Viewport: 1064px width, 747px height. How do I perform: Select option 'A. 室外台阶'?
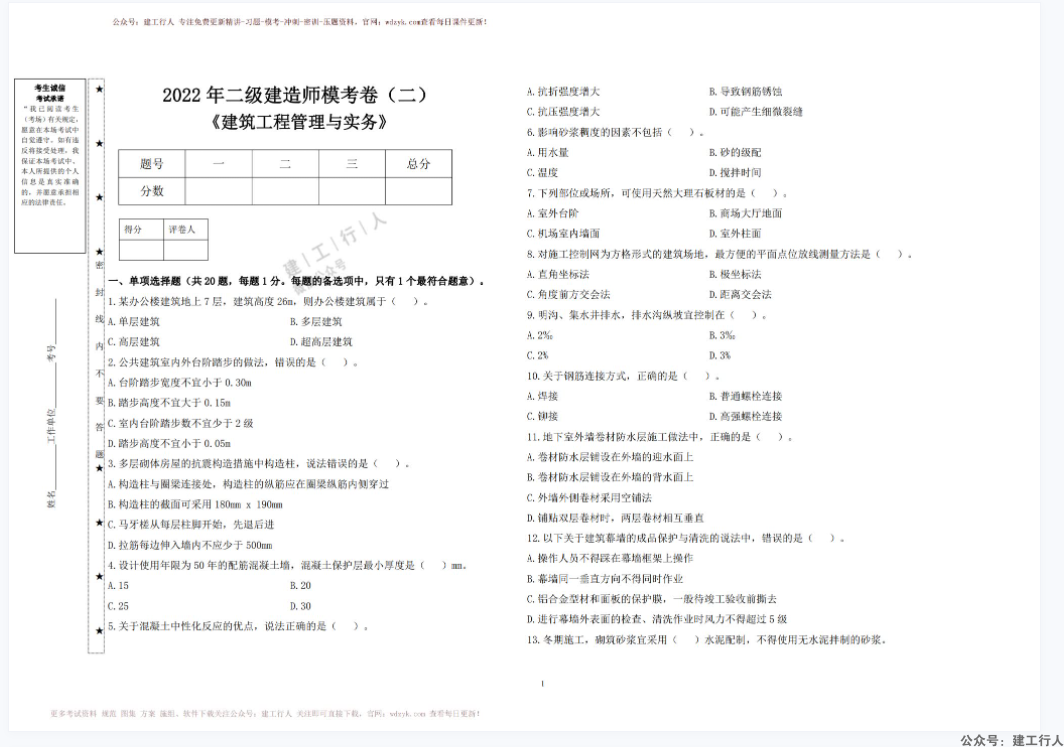point(553,214)
